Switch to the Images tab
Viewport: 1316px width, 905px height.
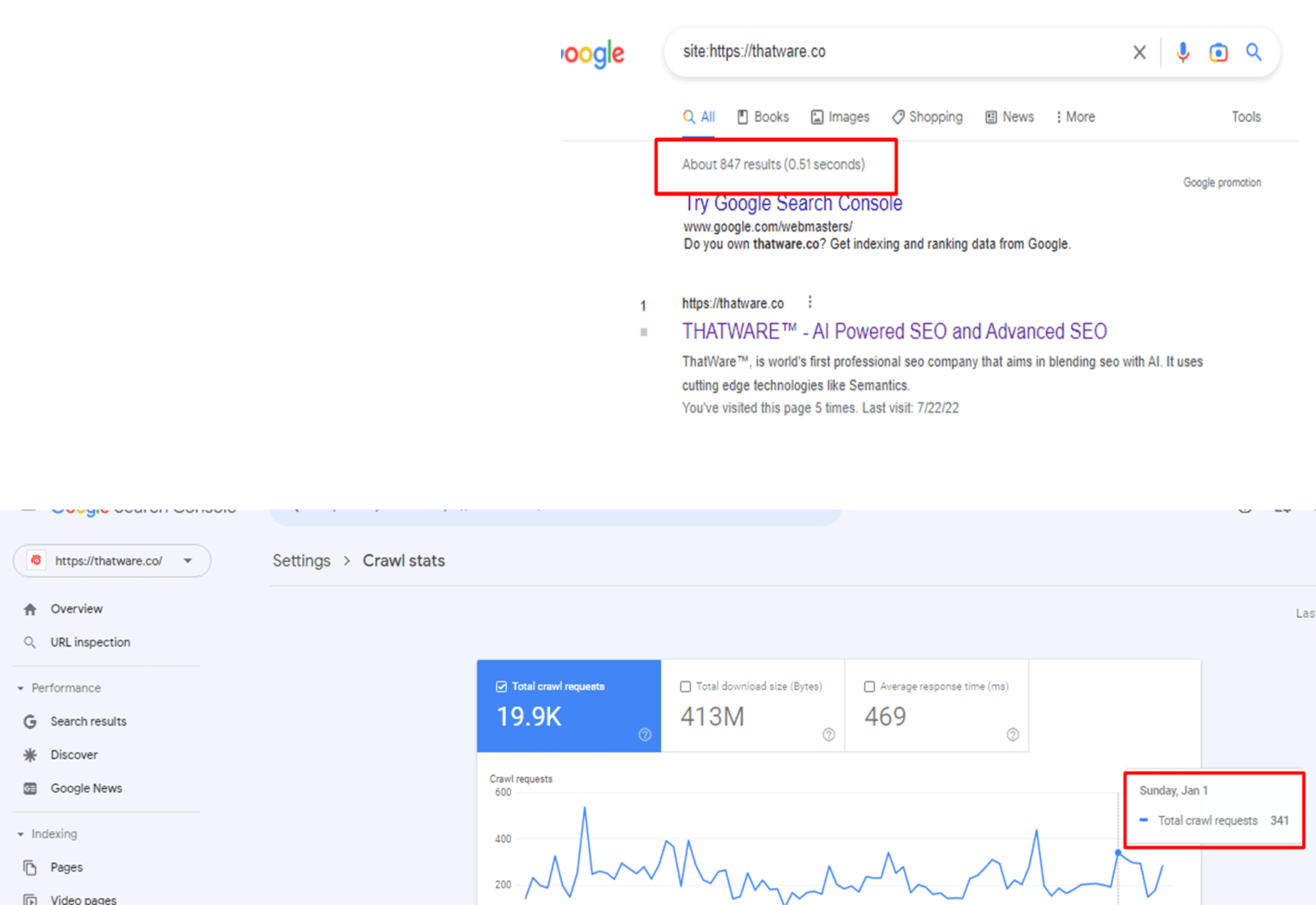(840, 117)
